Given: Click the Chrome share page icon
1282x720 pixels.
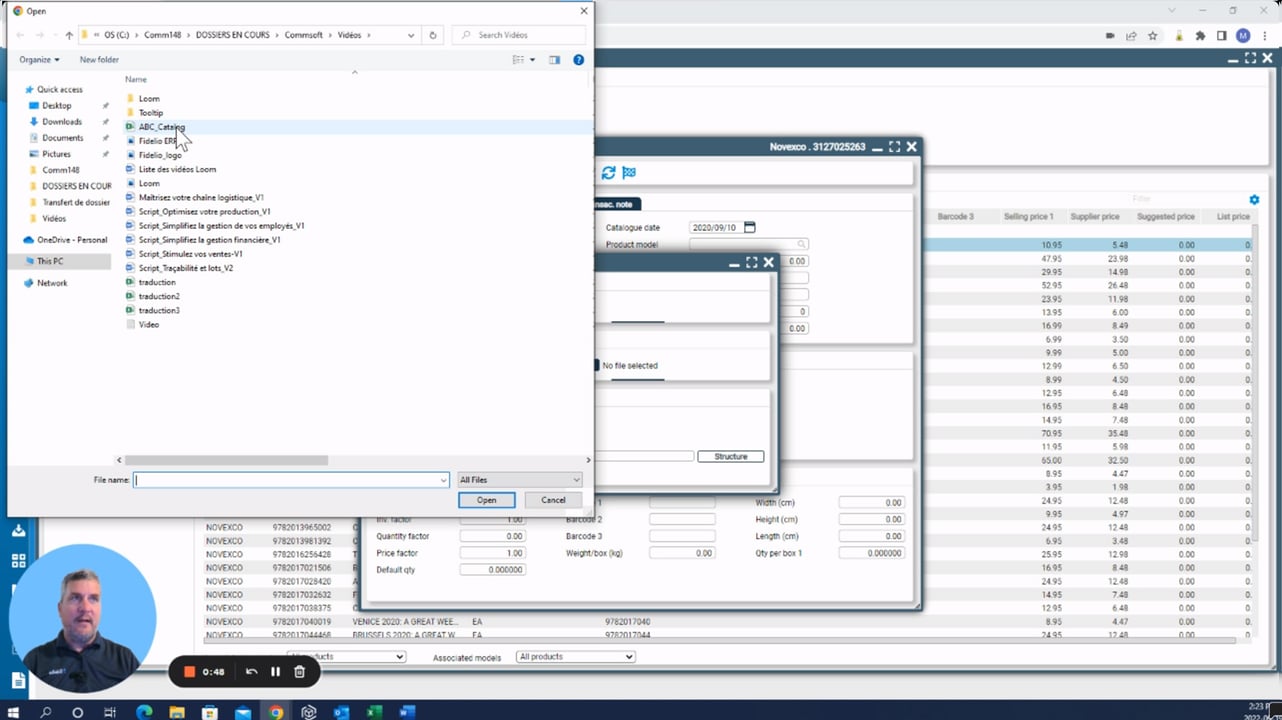Looking at the screenshot, I should pos(1131,36).
